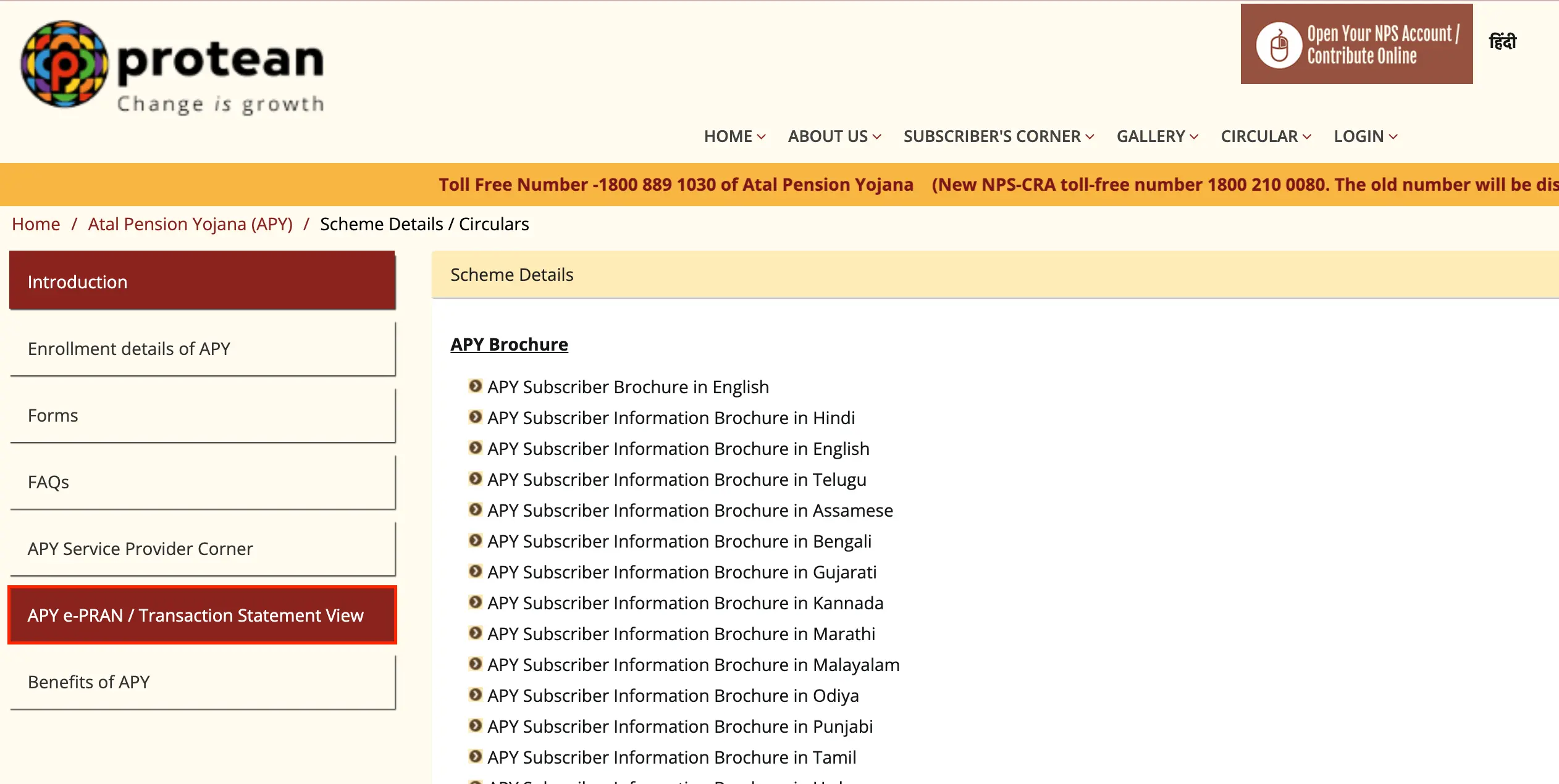1559x784 pixels.
Task: Open the Forms sidebar item
Action: [x=202, y=415]
